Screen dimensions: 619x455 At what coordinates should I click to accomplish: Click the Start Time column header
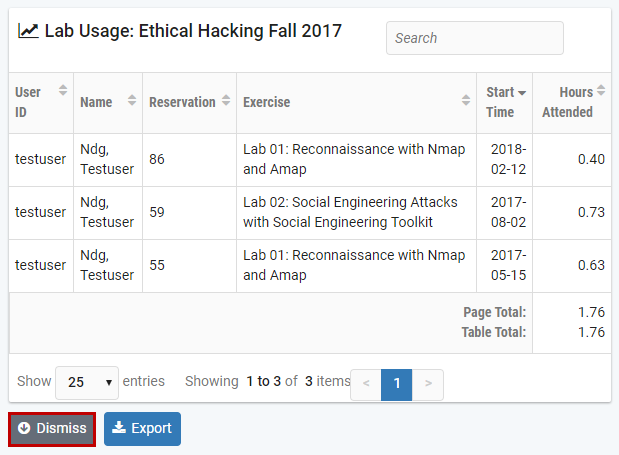click(500, 102)
